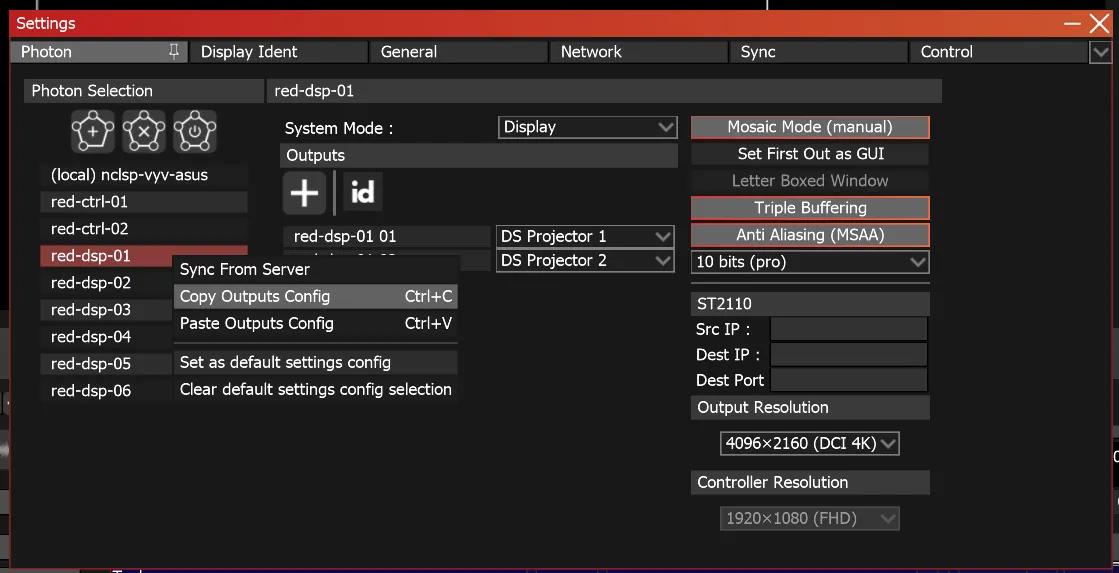
Task: Add a new output with plus icon
Action: 304,193
